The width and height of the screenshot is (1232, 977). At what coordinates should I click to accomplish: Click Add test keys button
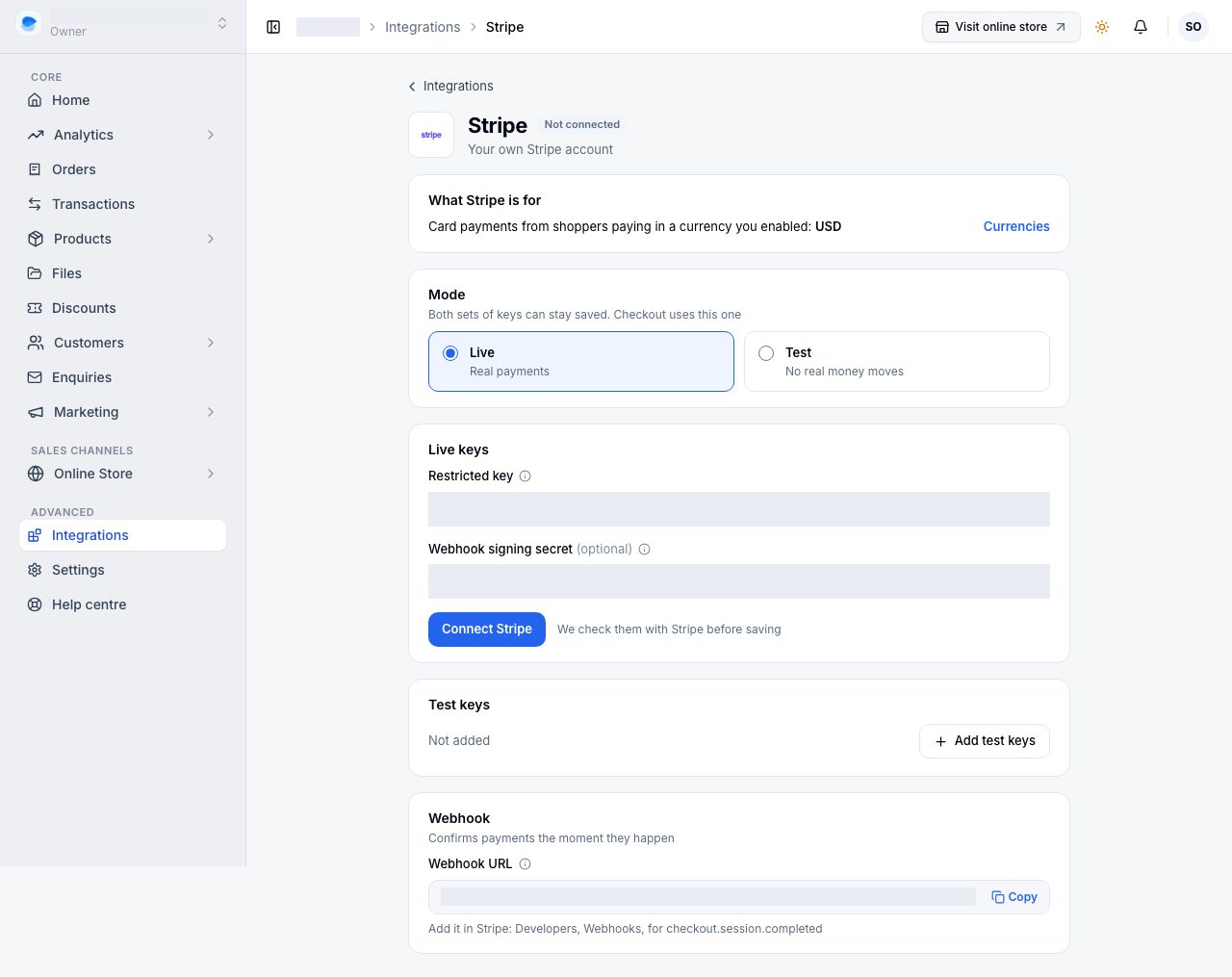[985, 741]
